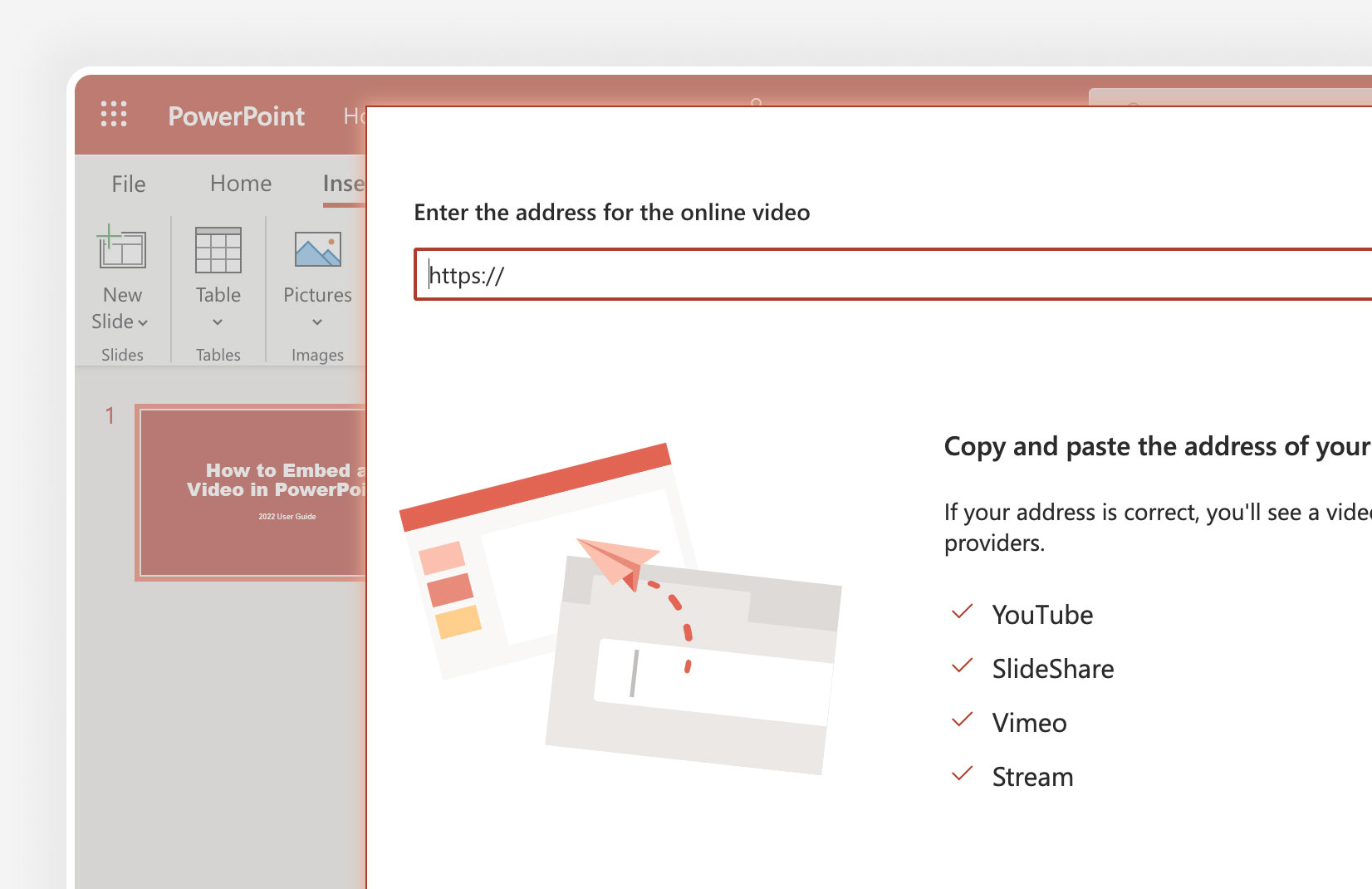Expand the Table dropdown chevron
Image resolution: width=1372 pixels, height=889 pixels.
pyautogui.click(x=218, y=322)
